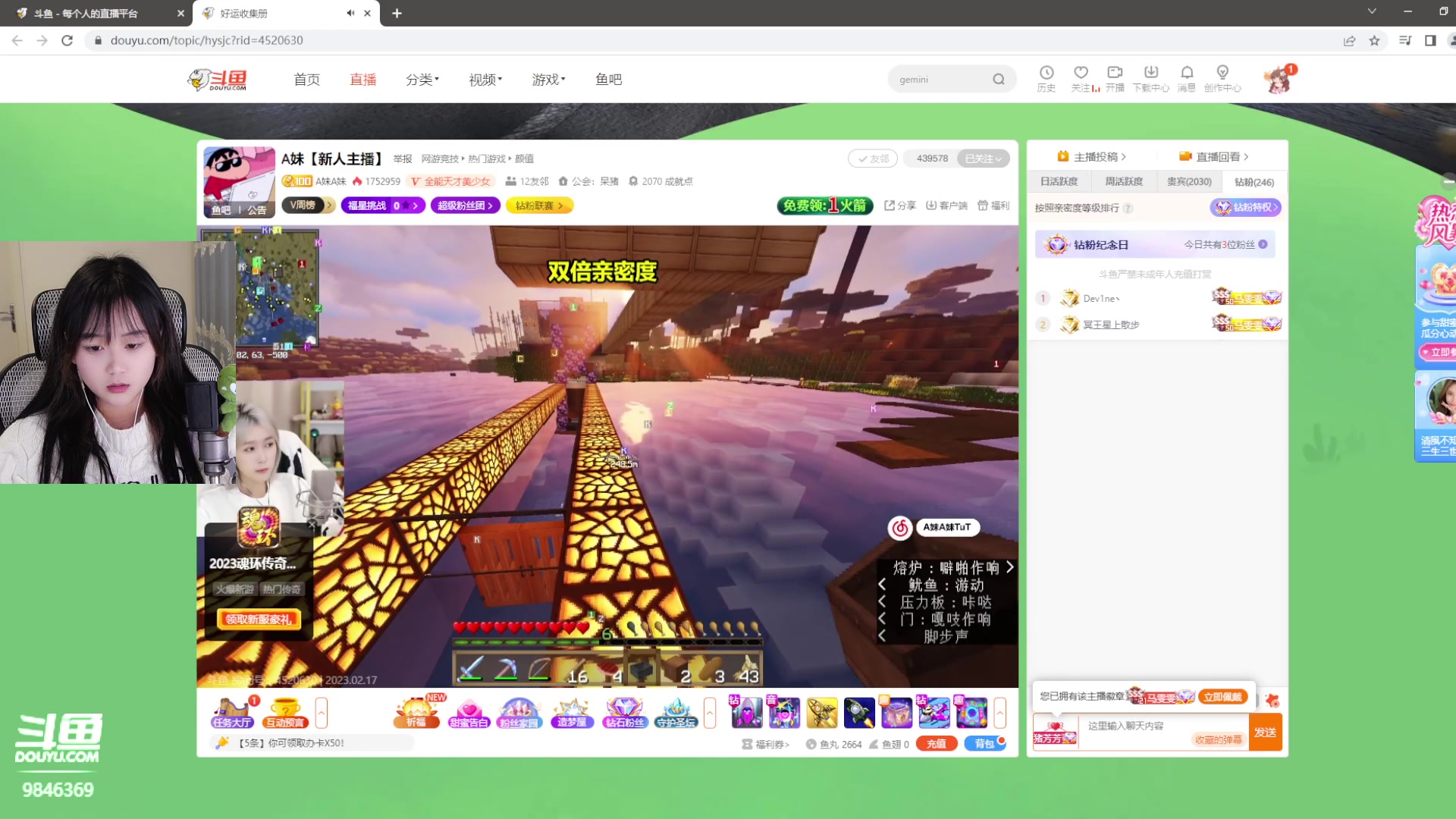Go to the 直播 nav item

[x=362, y=79]
